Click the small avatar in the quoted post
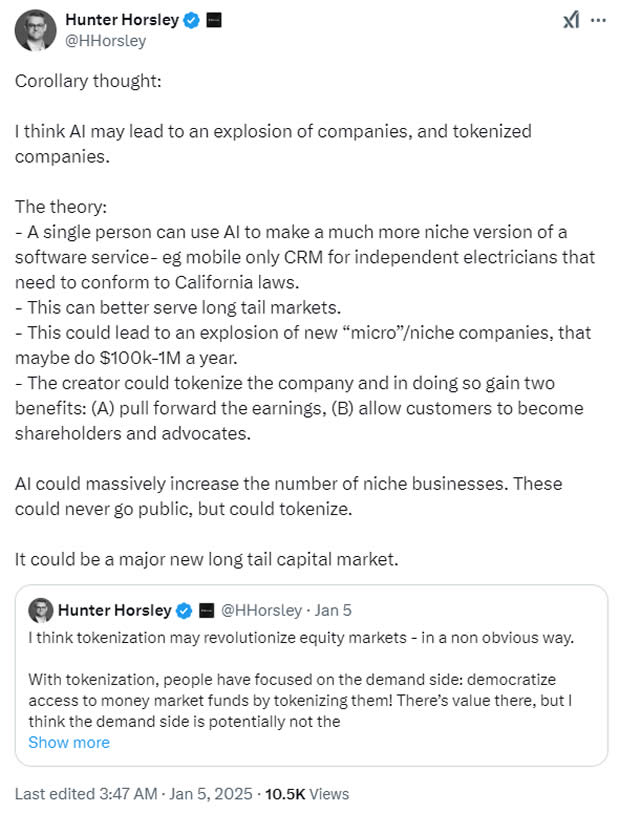This screenshot has width=620, height=814. 41,610
